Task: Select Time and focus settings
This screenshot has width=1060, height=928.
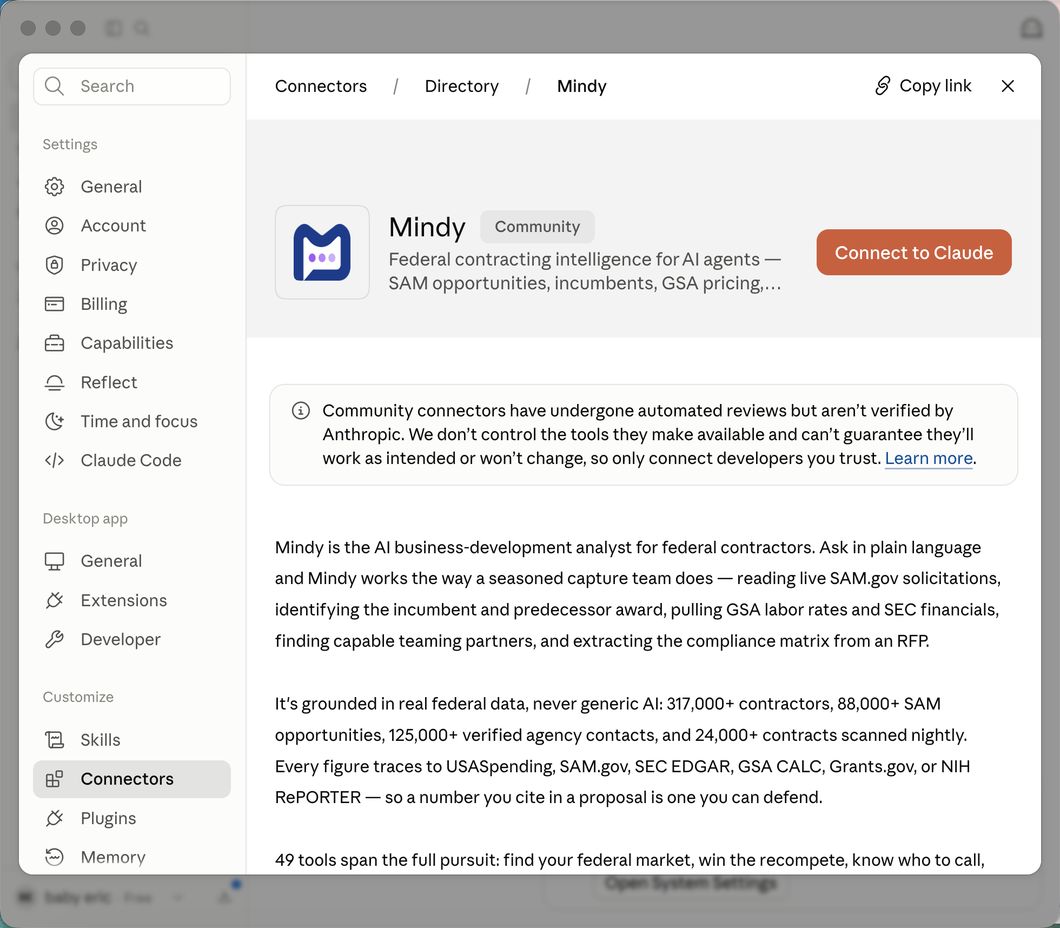Action: [132, 421]
